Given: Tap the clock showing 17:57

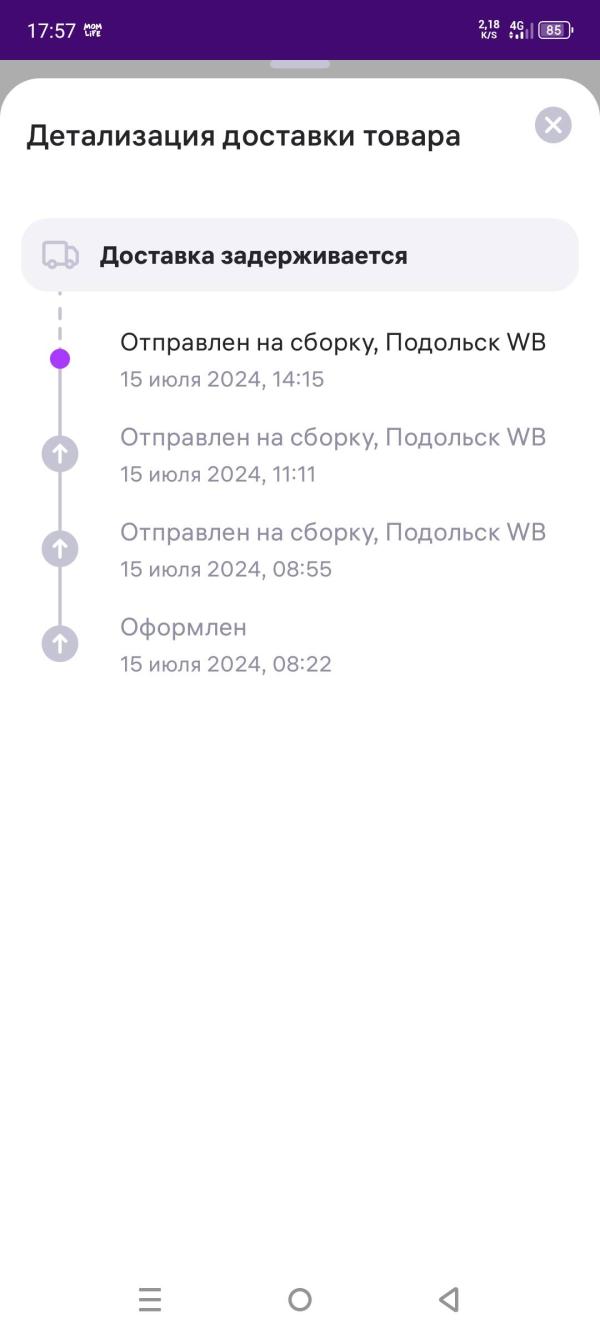Looking at the screenshot, I should coord(51,31).
